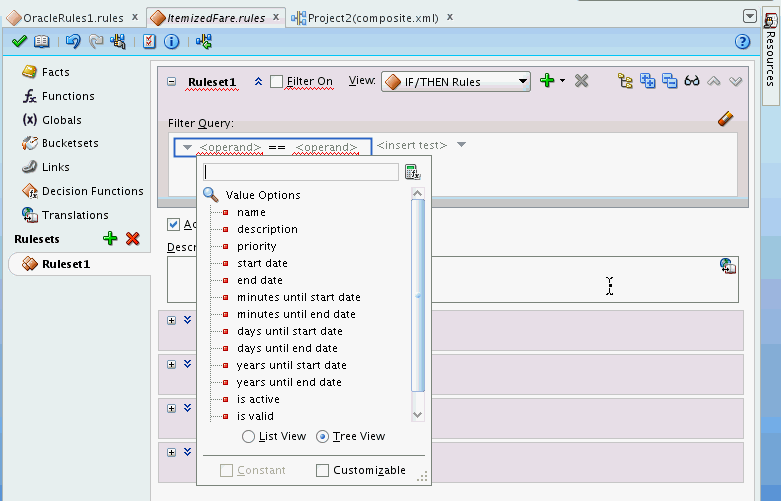Screen dimensions: 781x501
Task: Click red X to delete ruleset
Action: pos(132,239)
